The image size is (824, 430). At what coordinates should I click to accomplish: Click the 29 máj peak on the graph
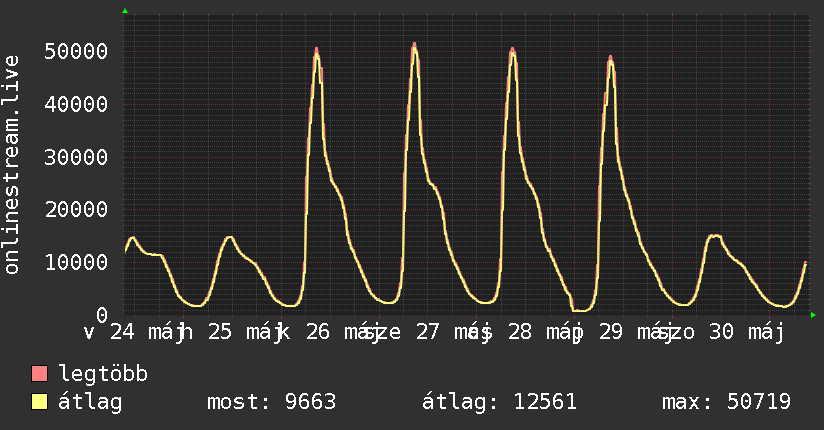[610, 57]
